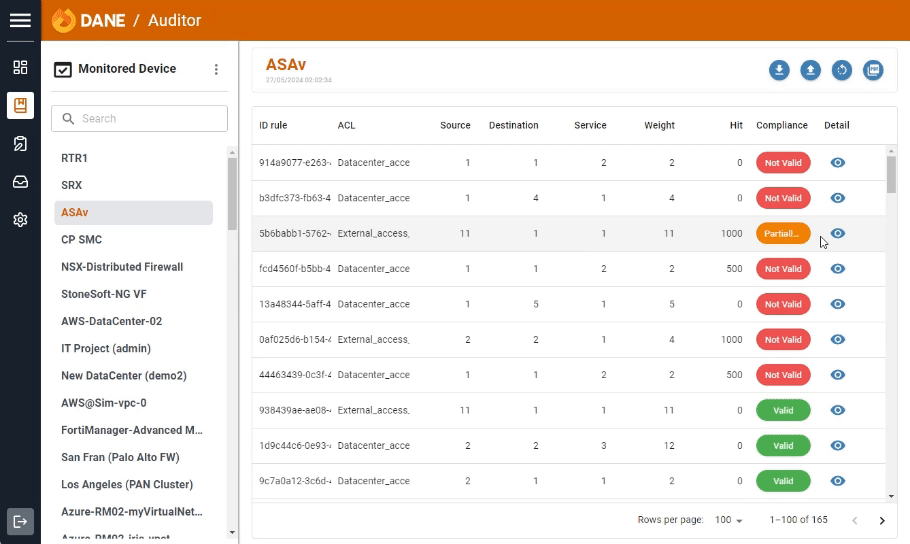Click Partially compliant badge for rule 5b6babb1
This screenshot has width=910, height=544.
tap(783, 233)
